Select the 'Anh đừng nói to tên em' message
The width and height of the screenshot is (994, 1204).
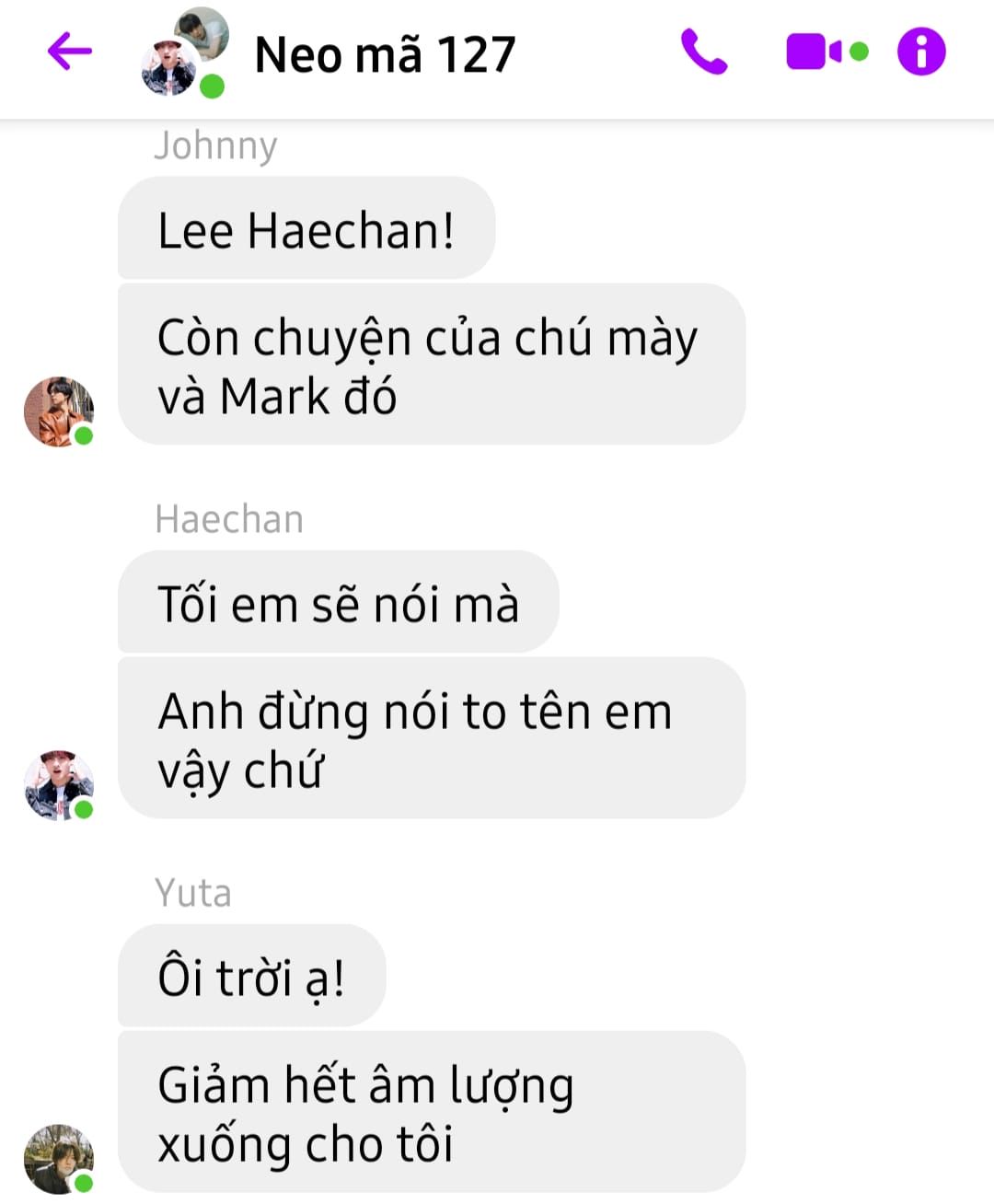[x=432, y=738]
